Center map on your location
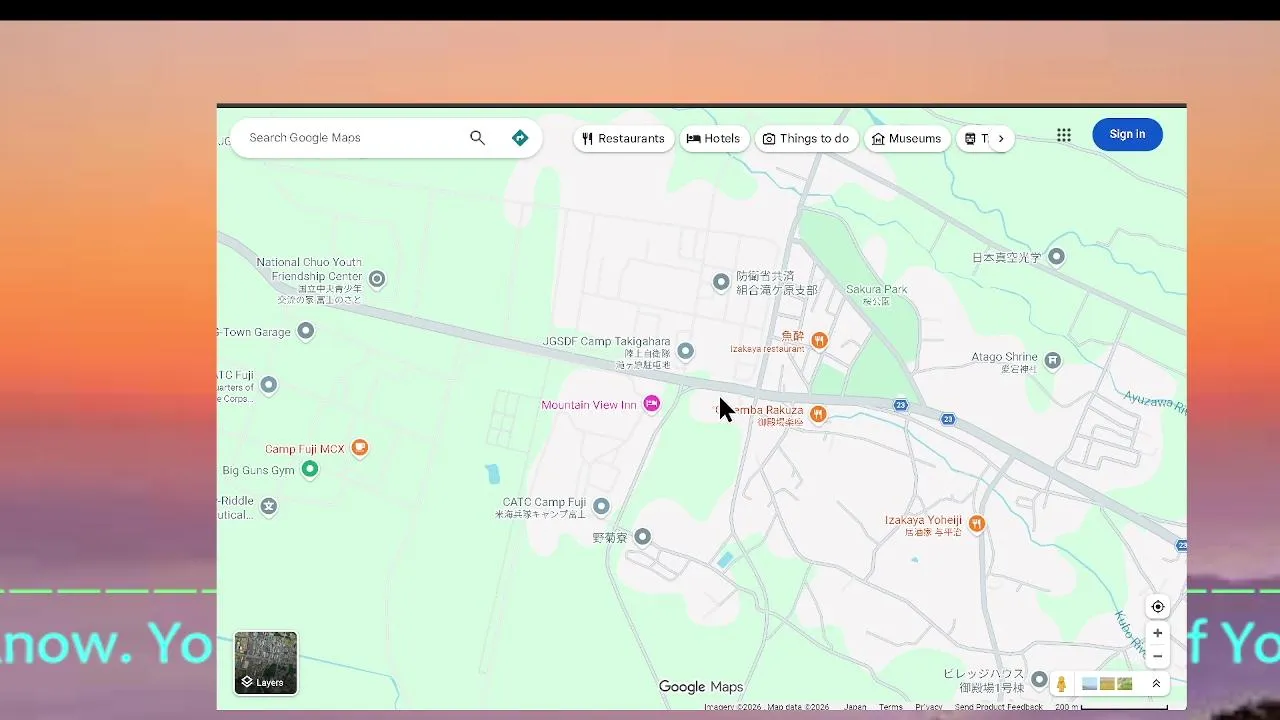The image size is (1280, 720). (1157, 607)
